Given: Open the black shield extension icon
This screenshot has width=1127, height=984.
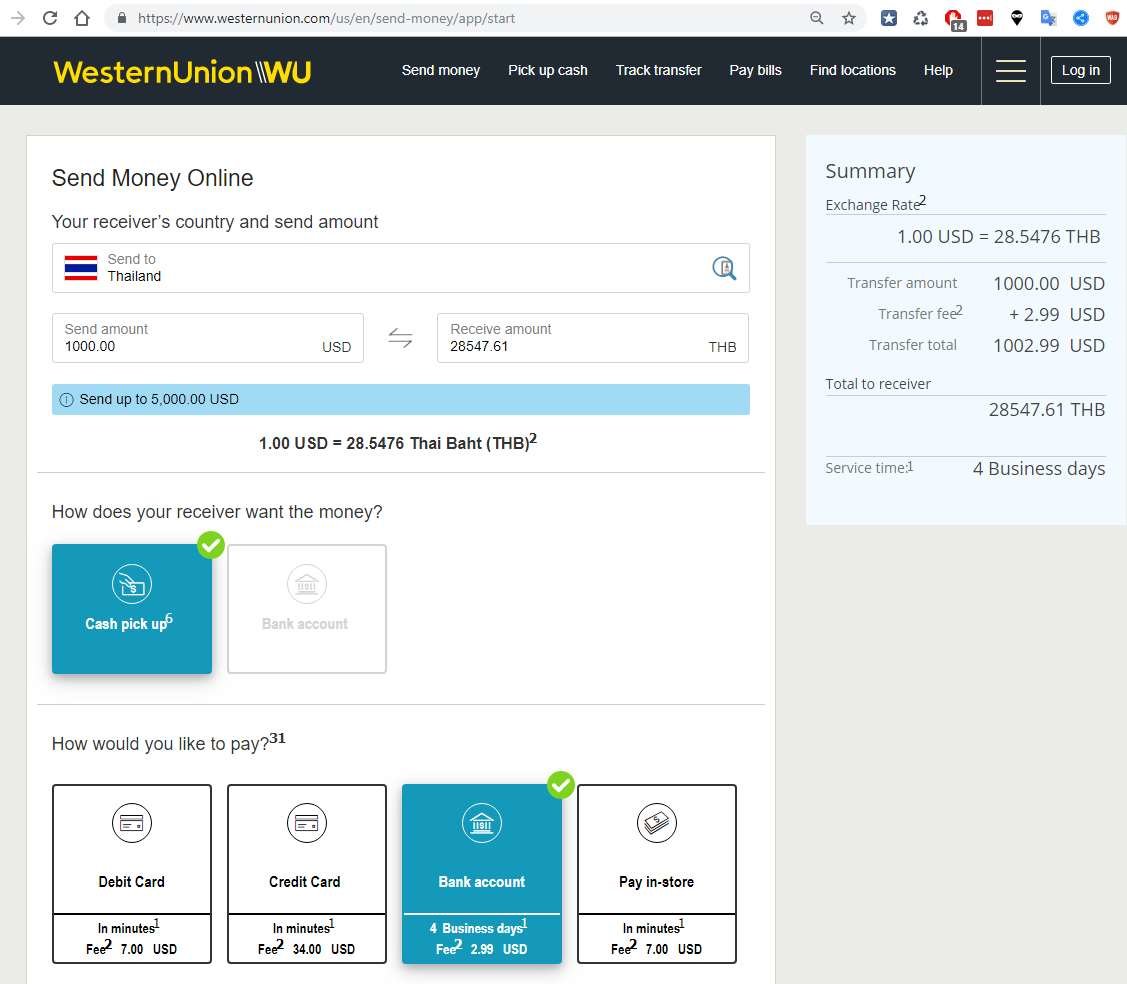Looking at the screenshot, I should point(1016,18).
